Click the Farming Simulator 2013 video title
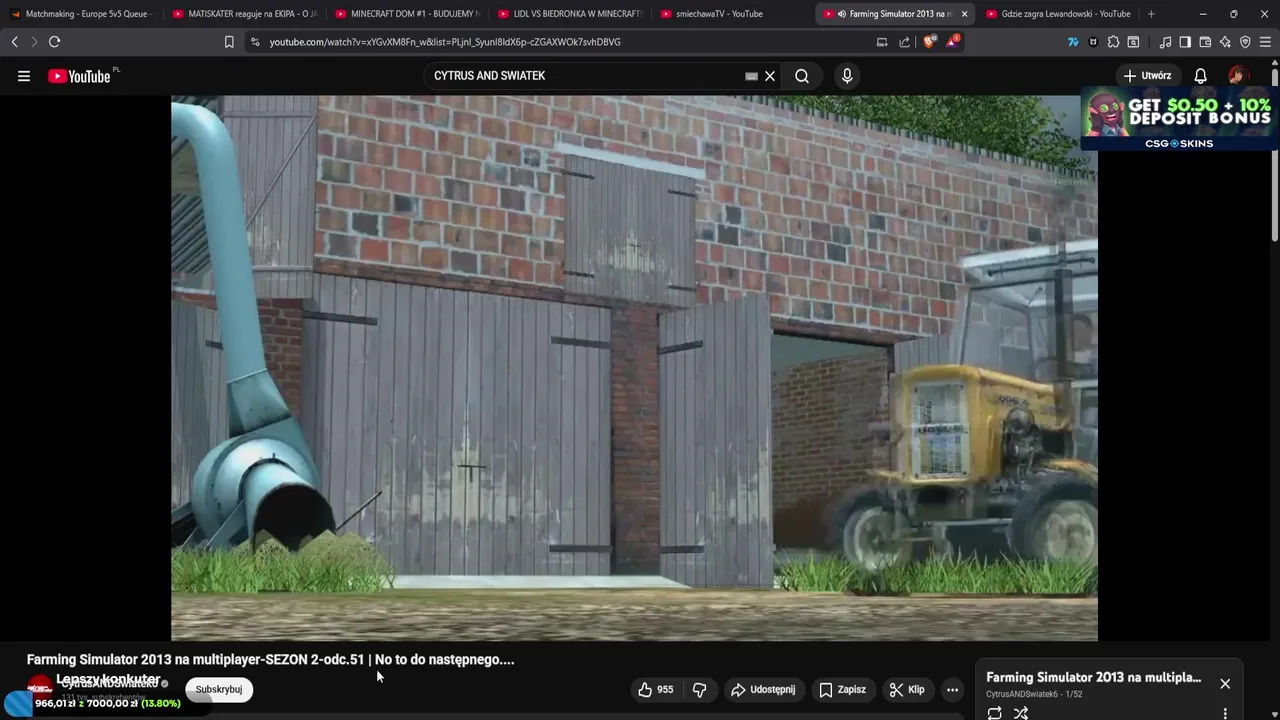The width and height of the screenshot is (1280, 720). point(270,660)
